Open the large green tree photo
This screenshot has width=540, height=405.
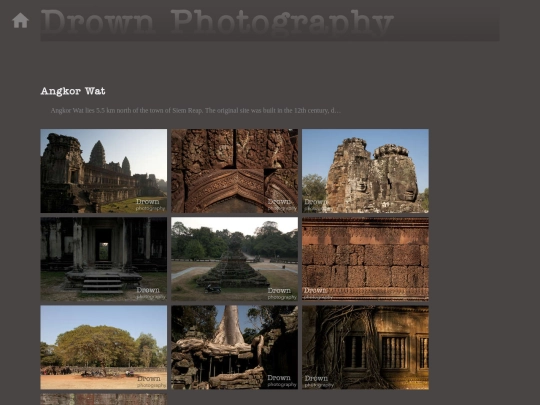coord(104,347)
